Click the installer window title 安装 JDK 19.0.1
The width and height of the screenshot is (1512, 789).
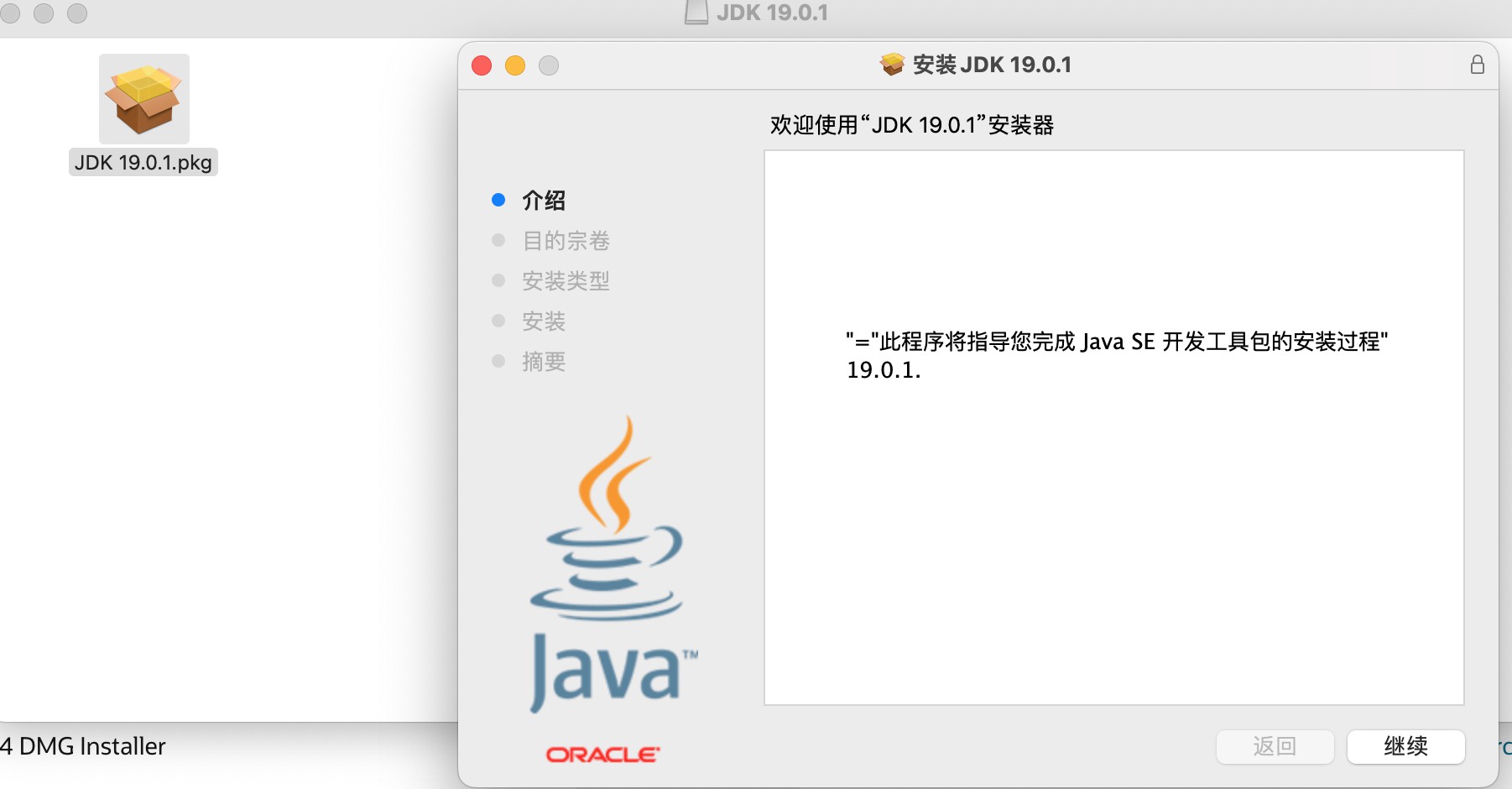tap(992, 65)
